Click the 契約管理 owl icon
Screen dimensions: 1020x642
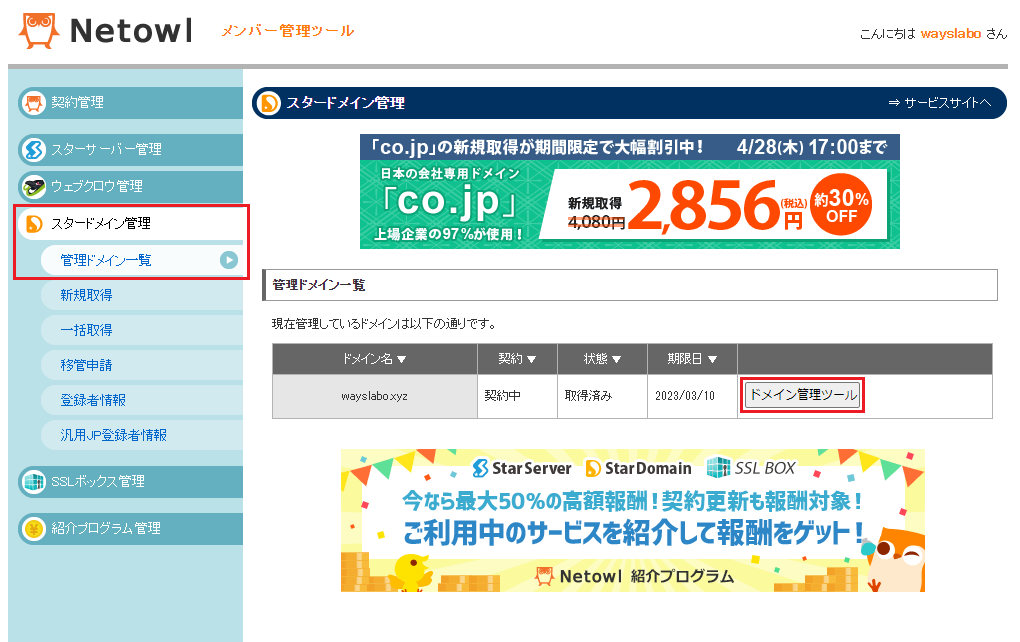point(34,103)
